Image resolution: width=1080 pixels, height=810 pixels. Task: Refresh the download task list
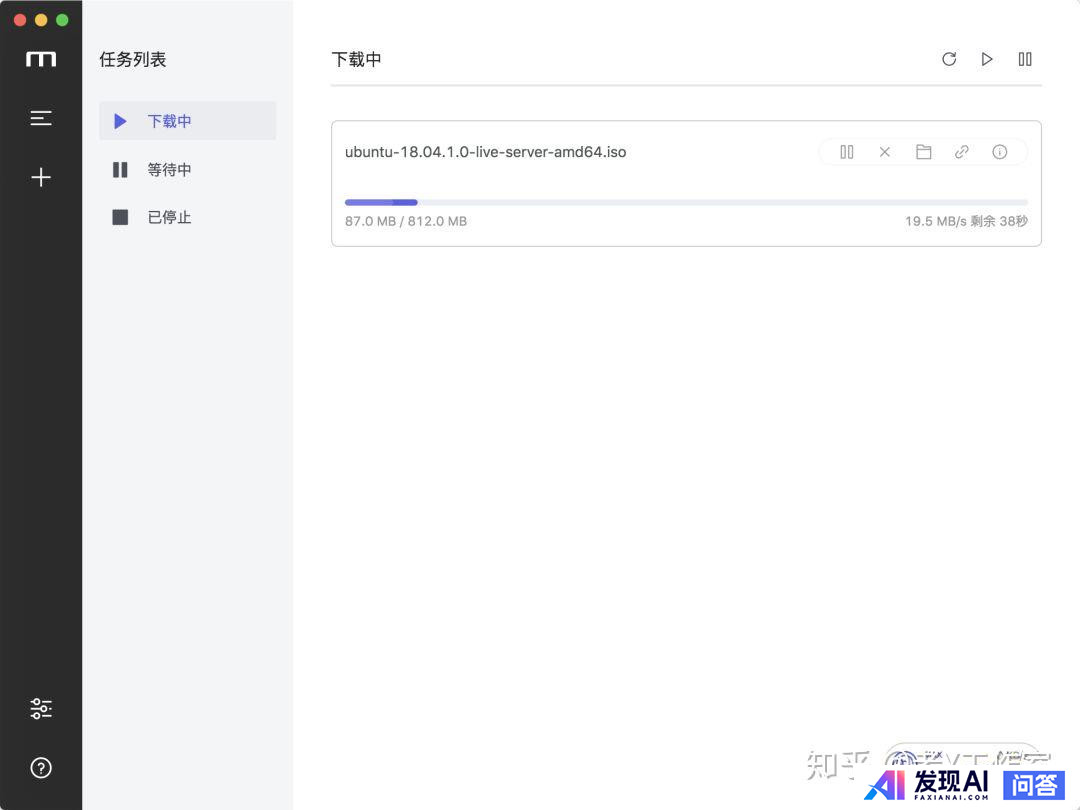tap(949, 59)
